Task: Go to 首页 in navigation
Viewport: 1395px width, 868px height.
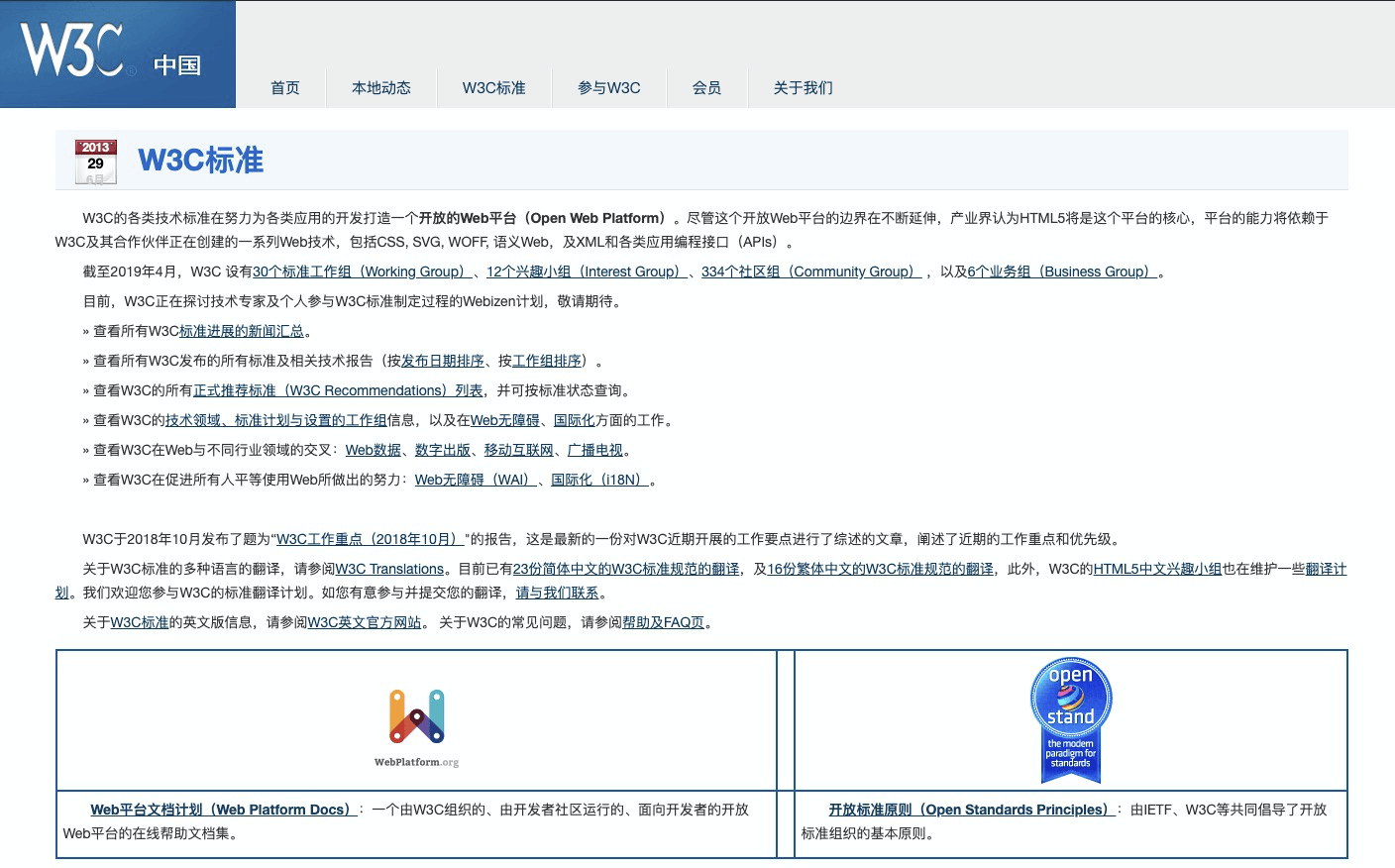Action: pos(285,87)
